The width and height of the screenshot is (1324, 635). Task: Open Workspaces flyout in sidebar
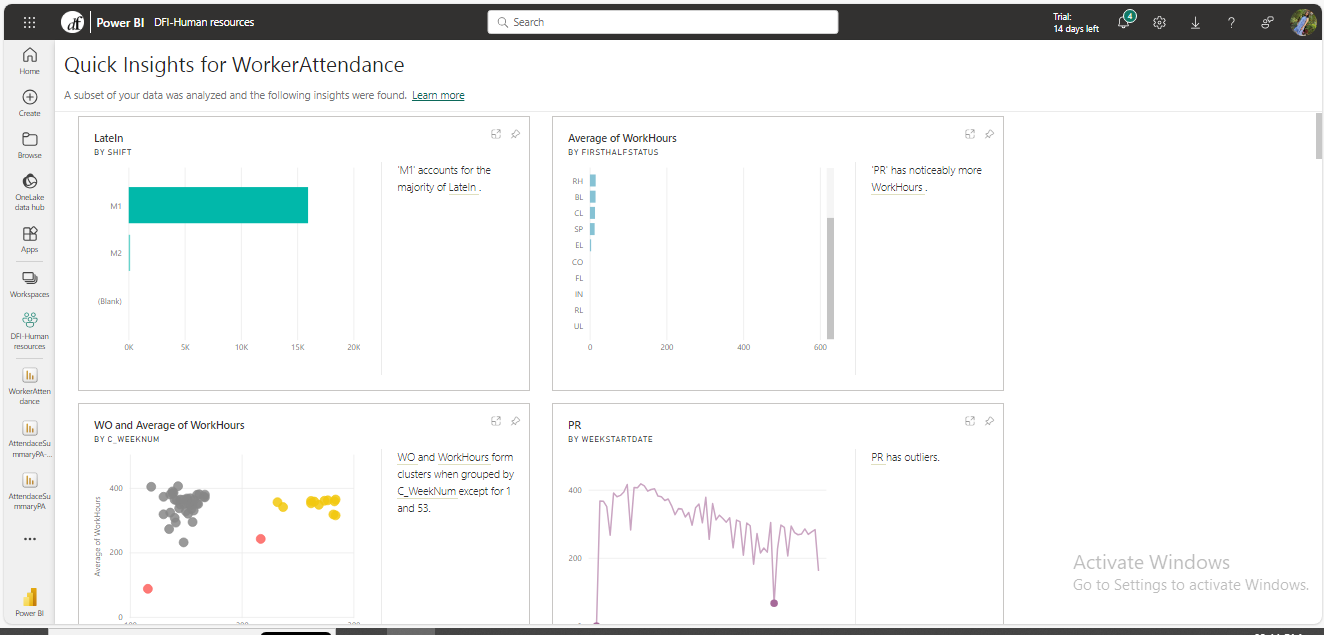click(30, 283)
